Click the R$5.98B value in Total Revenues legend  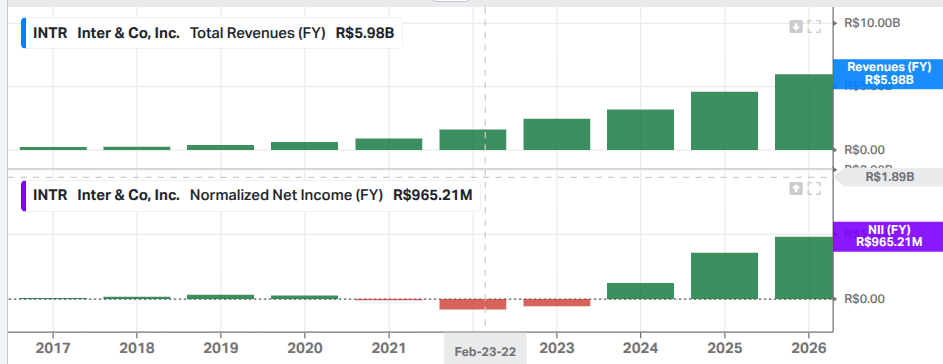tap(365, 33)
